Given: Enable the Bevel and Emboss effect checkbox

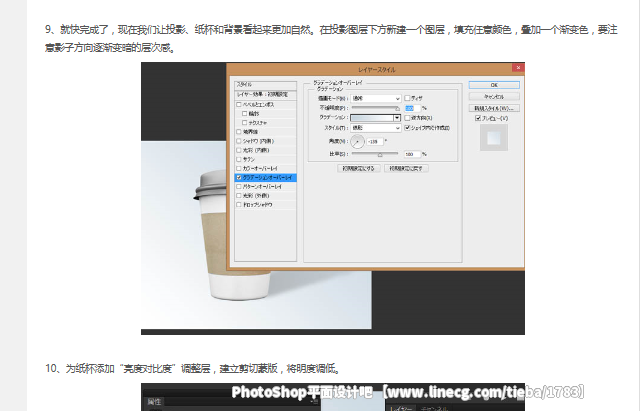Looking at the screenshot, I should click(237, 103).
